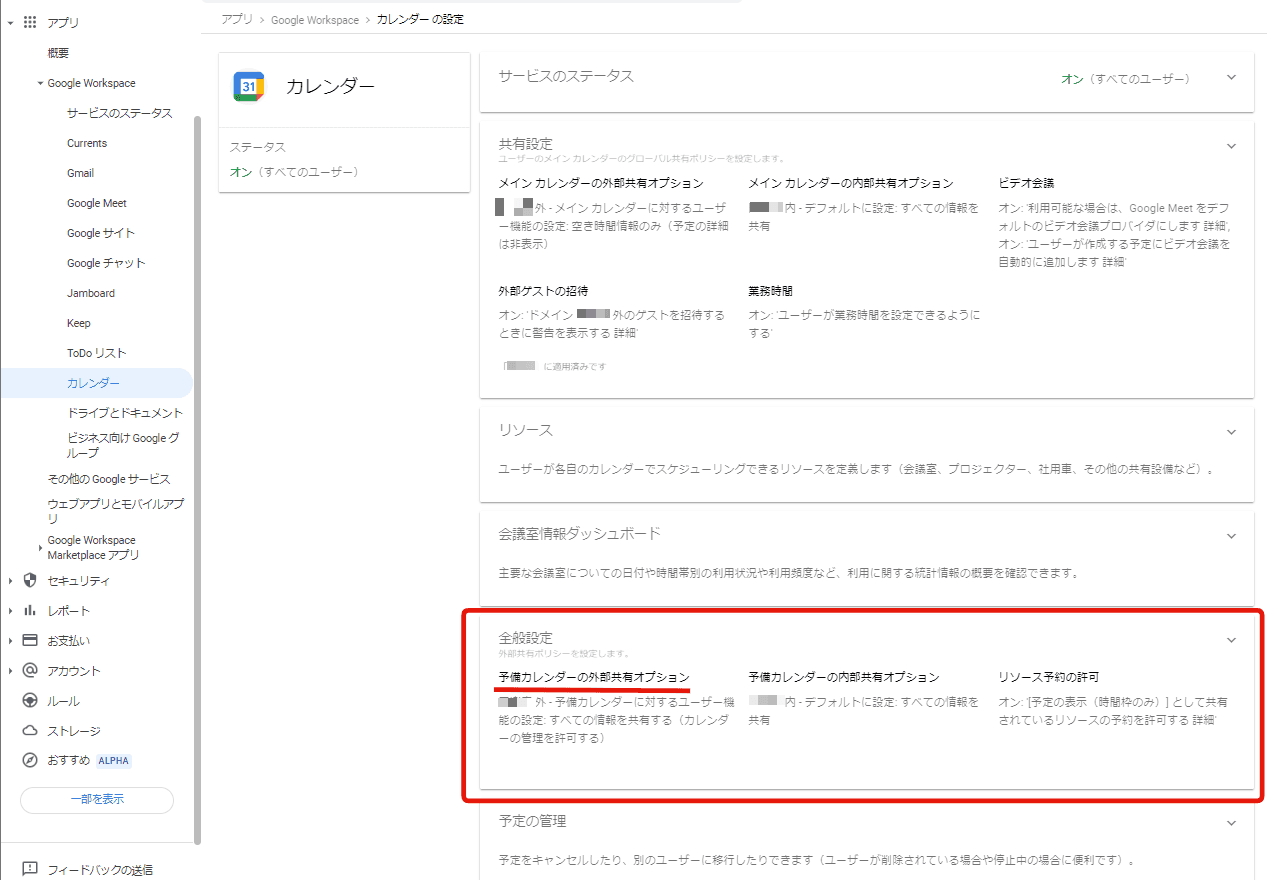Open ドライブとドキュメント in the sidebar
Viewport: 1267px width, 880px height.
click(x=125, y=413)
